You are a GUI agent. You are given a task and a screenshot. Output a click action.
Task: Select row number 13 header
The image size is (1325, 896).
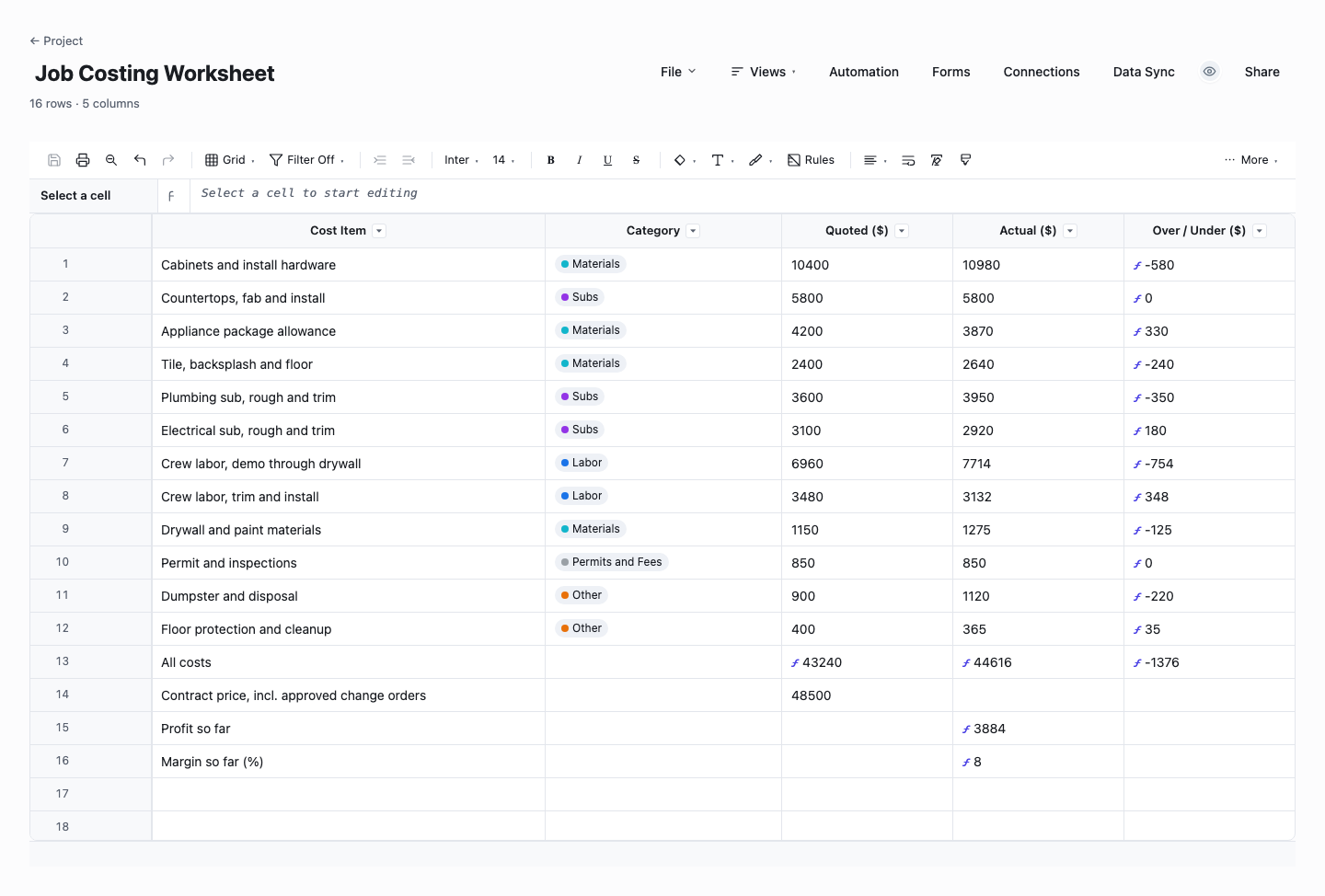click(x=91, y=661)
